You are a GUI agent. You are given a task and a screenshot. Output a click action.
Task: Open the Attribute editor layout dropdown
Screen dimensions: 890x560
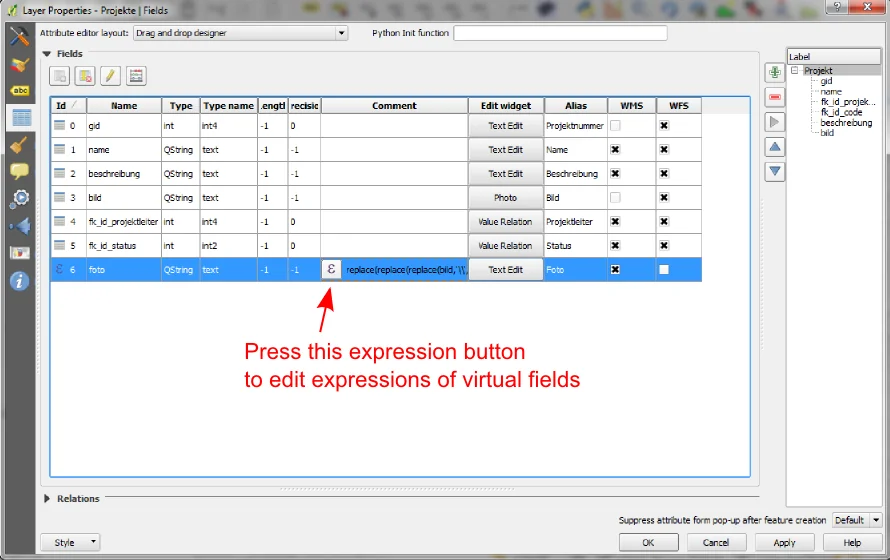coord(240,33)
